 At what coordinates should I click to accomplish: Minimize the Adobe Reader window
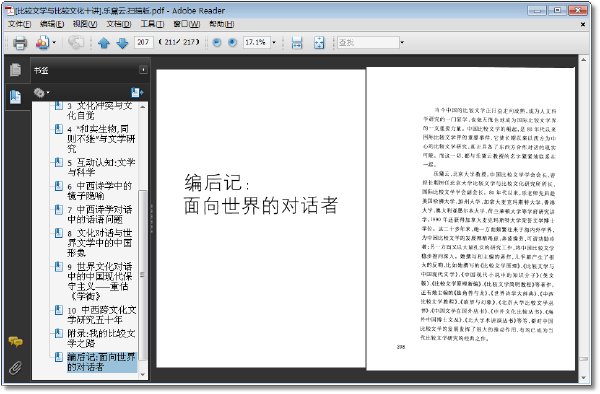(x=537, y=10)
